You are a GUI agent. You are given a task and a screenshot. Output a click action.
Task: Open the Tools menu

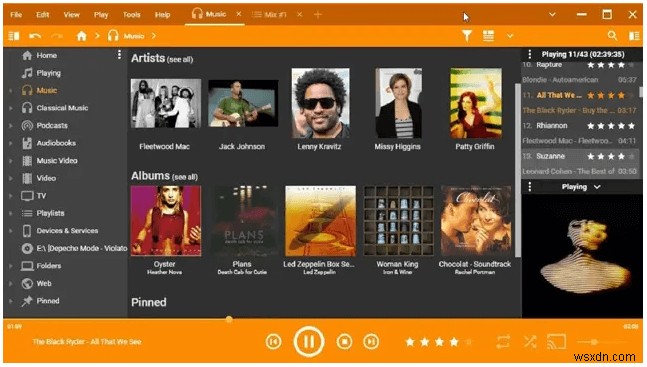coord(132,15)
